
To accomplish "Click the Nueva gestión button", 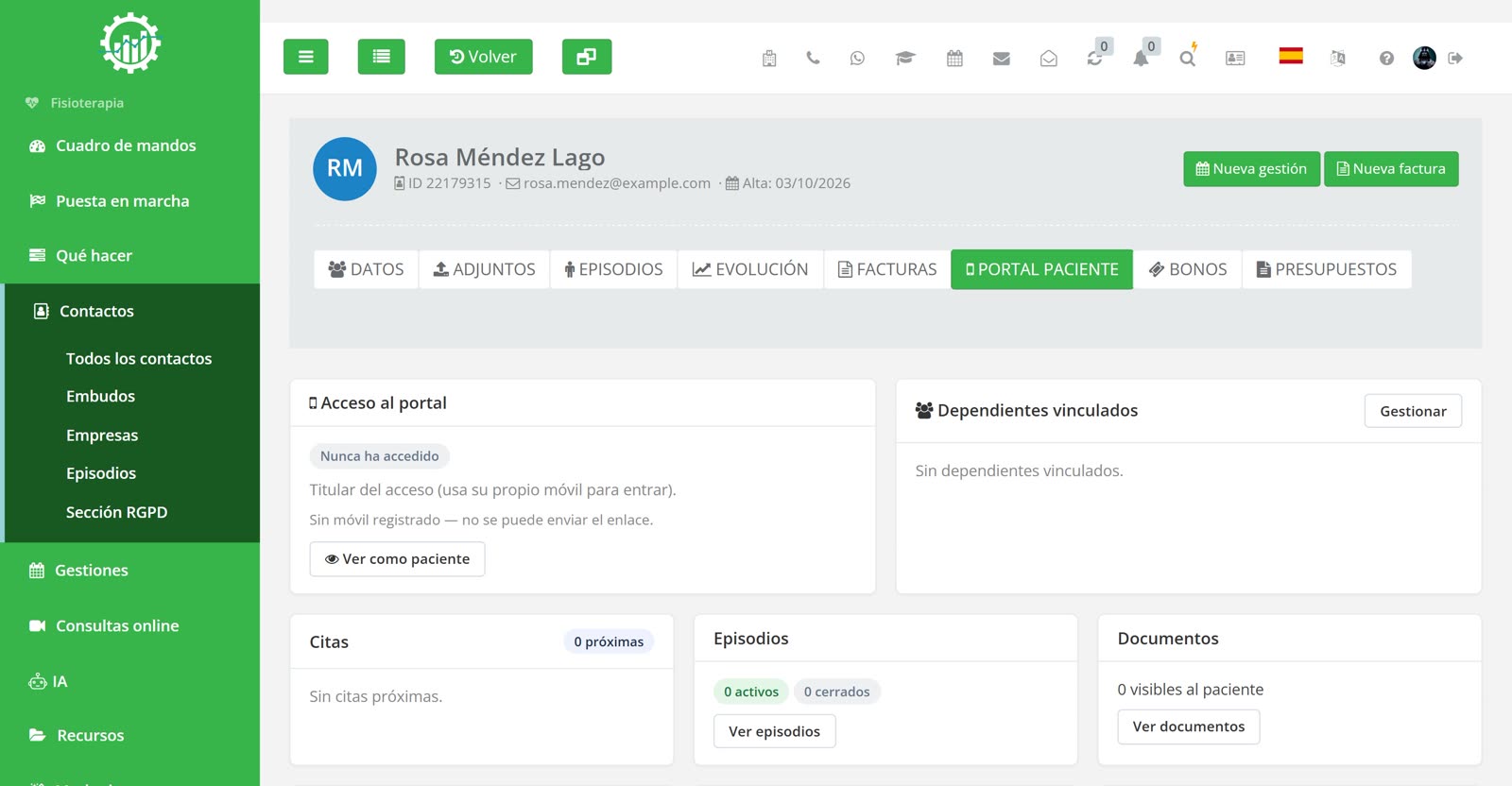I will point(1251,169).
